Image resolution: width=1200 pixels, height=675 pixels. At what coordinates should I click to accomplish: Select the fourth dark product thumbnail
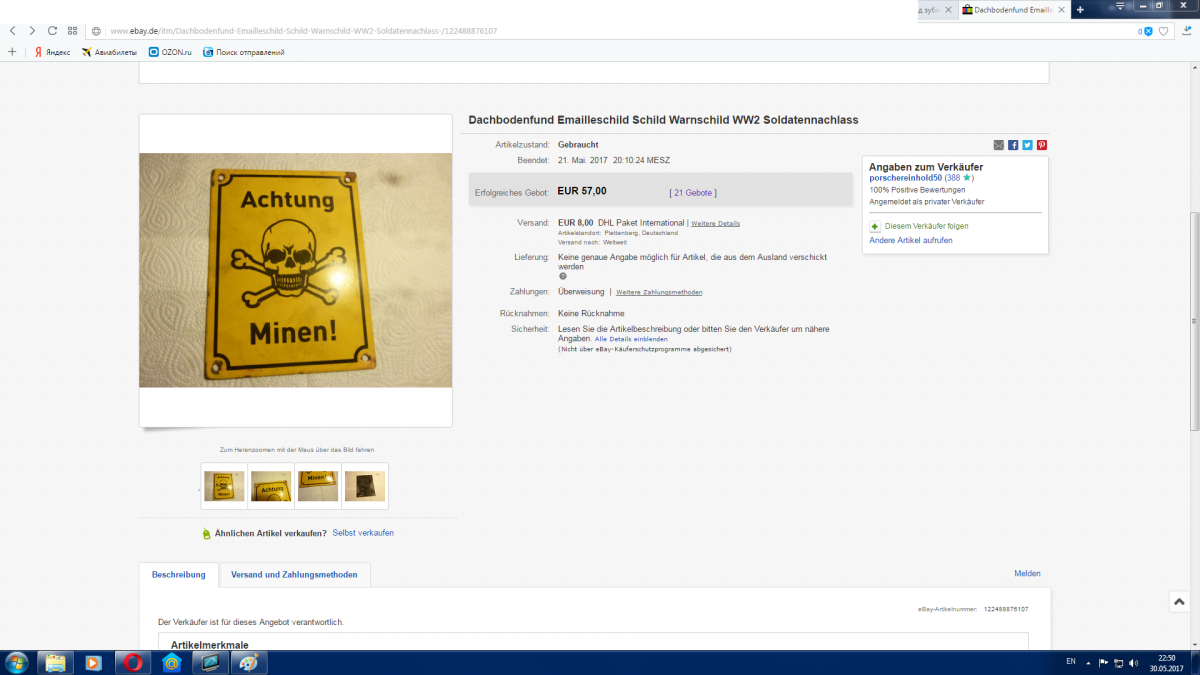pos(365,486)
